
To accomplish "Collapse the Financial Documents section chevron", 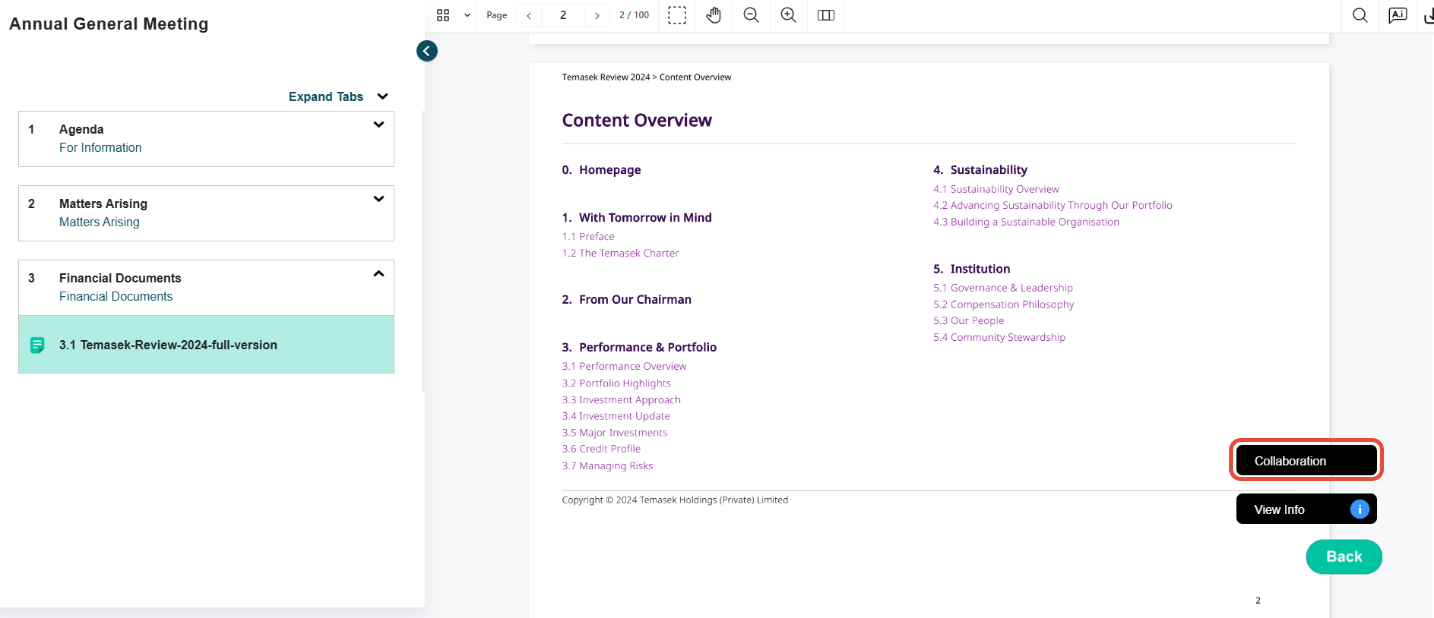I will coord(379,273).
